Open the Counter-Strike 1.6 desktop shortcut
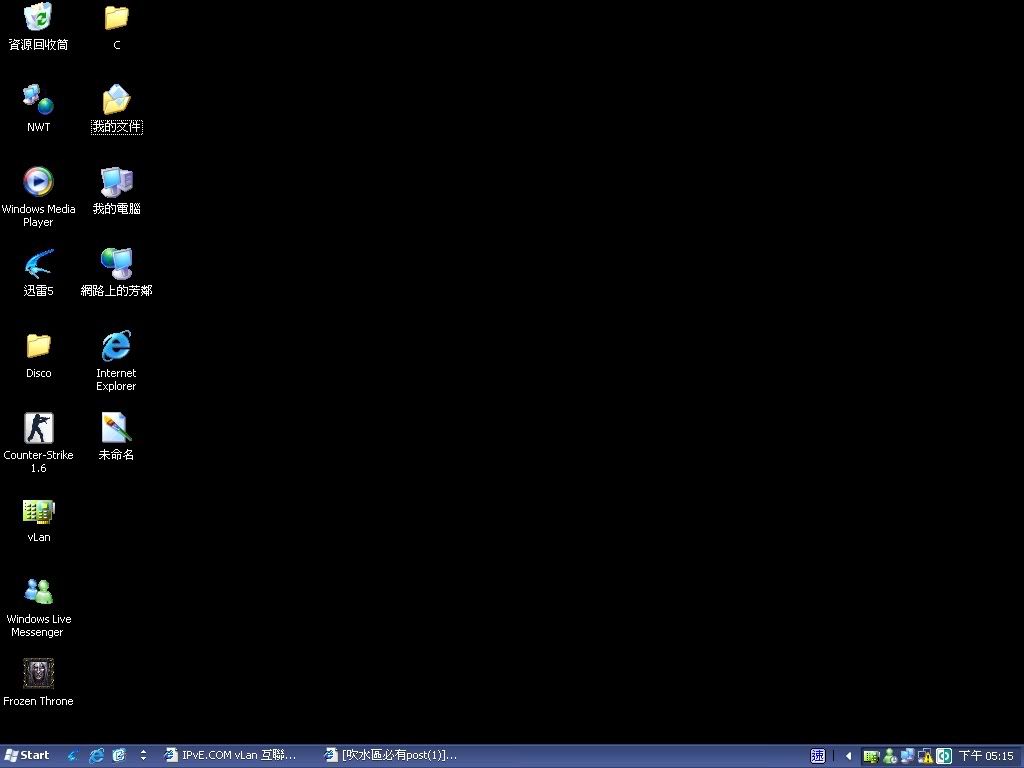 pos(38,429)
